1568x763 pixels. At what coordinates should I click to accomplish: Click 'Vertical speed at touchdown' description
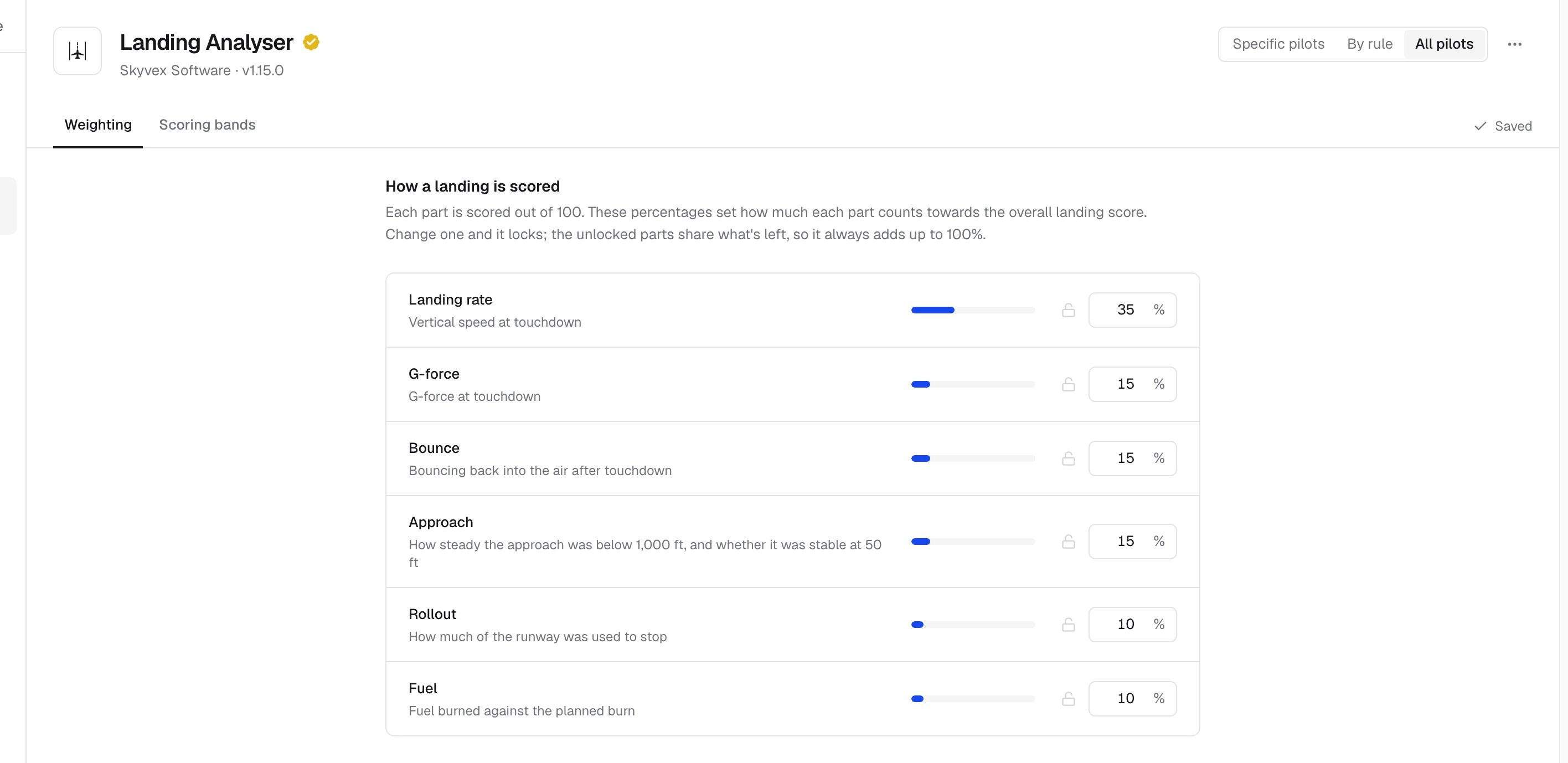click(x=495, y=322)
